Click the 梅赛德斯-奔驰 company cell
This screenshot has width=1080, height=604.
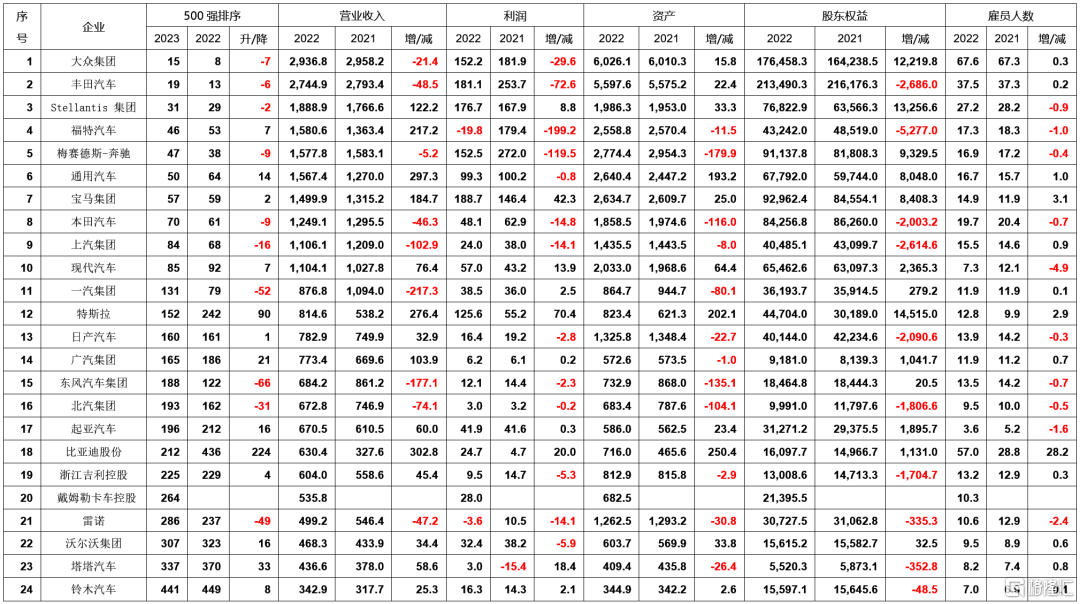click(x=94, y=154)
